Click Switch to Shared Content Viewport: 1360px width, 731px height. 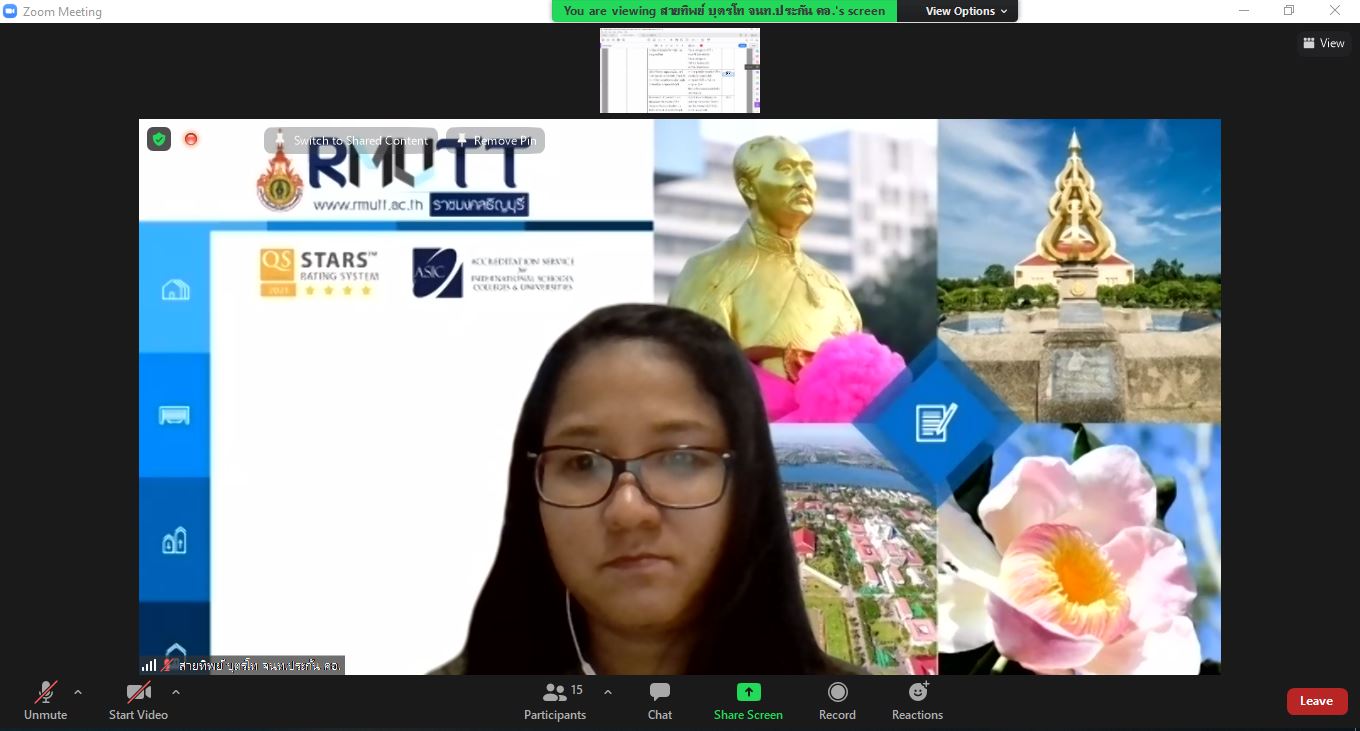pos(351,141)
